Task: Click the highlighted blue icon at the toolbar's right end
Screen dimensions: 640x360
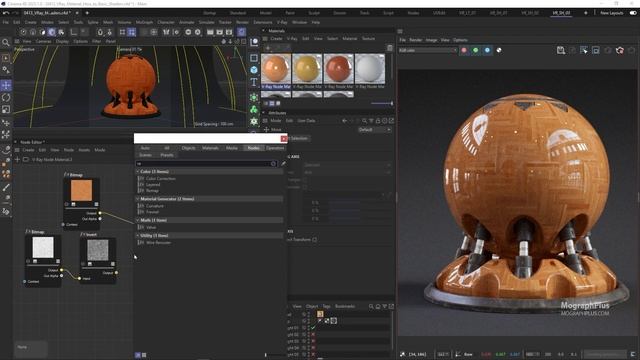Action: pyautogui.click(x=242, y=32)
